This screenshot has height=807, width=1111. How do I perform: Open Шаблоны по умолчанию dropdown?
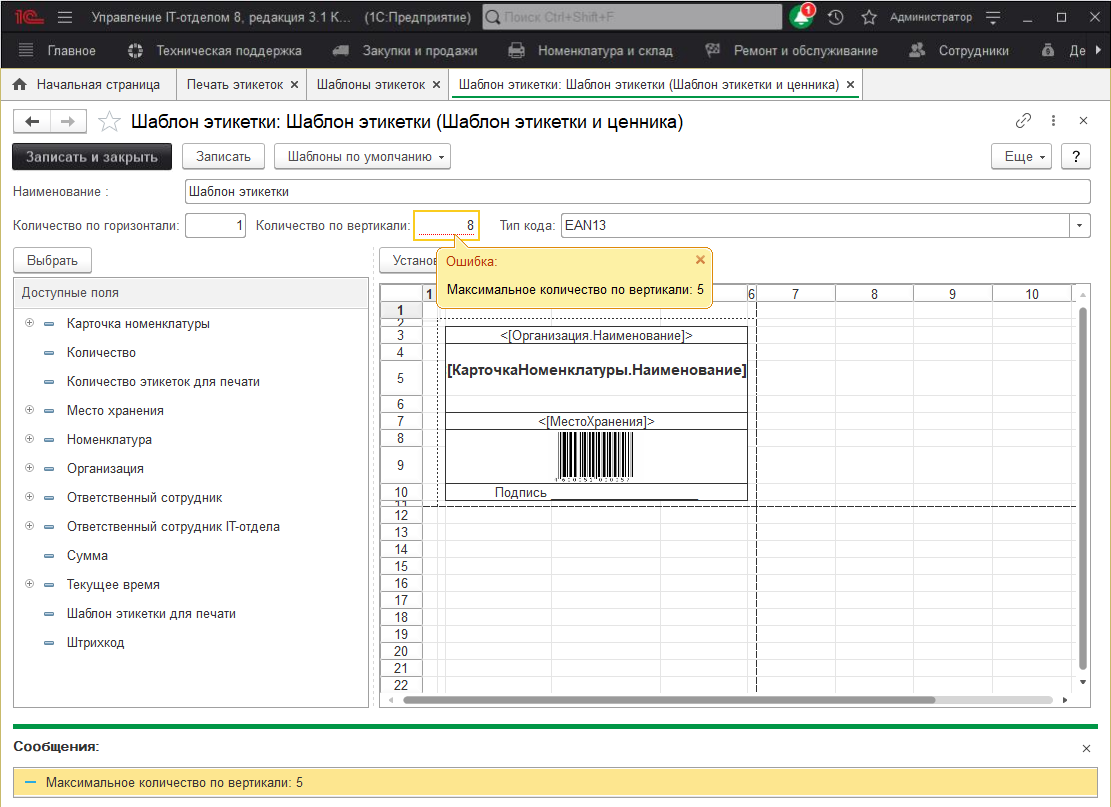click(363, 157)
